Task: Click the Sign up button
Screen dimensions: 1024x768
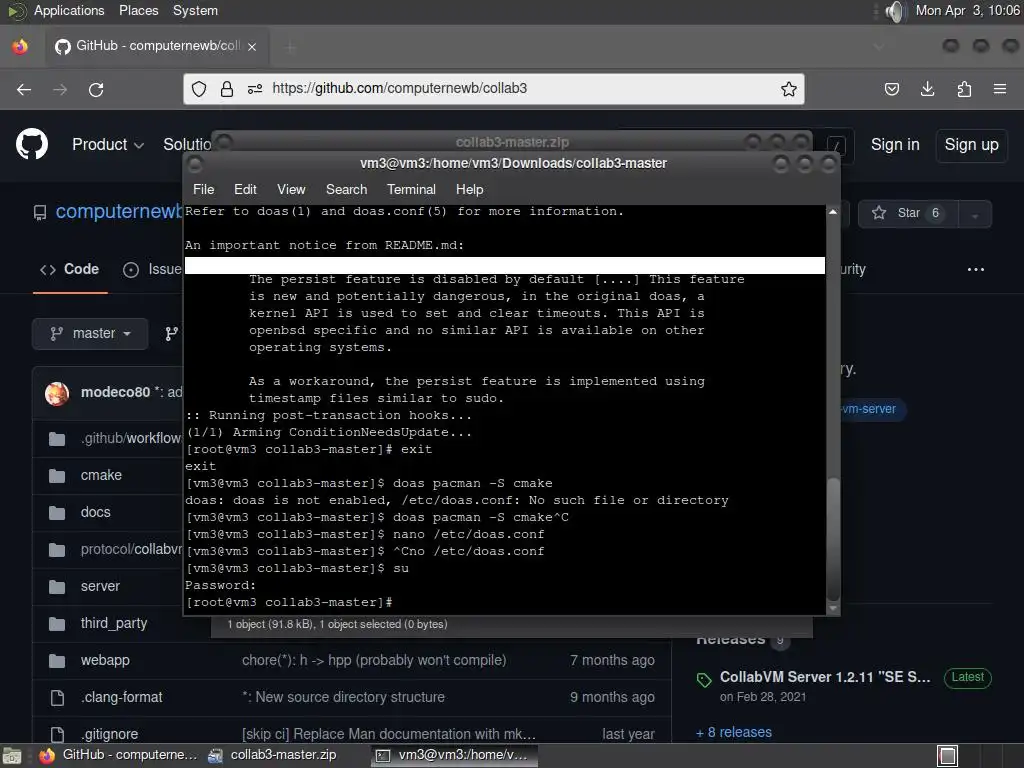Action: (971, 145)
